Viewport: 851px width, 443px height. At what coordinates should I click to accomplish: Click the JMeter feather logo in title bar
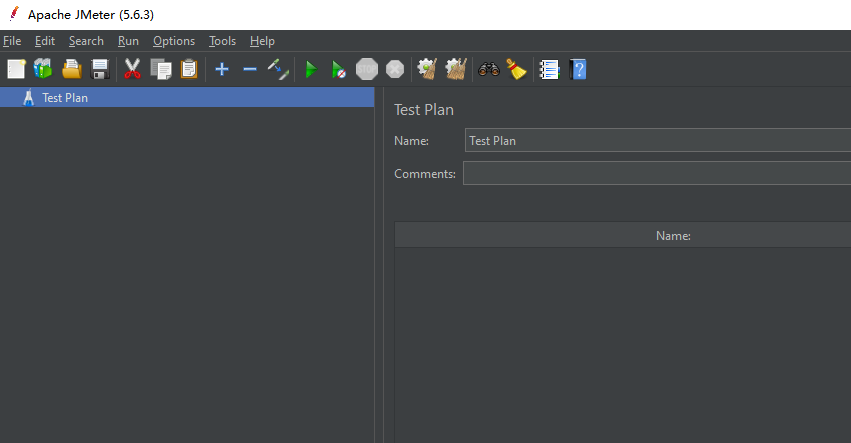click(14, 14)
